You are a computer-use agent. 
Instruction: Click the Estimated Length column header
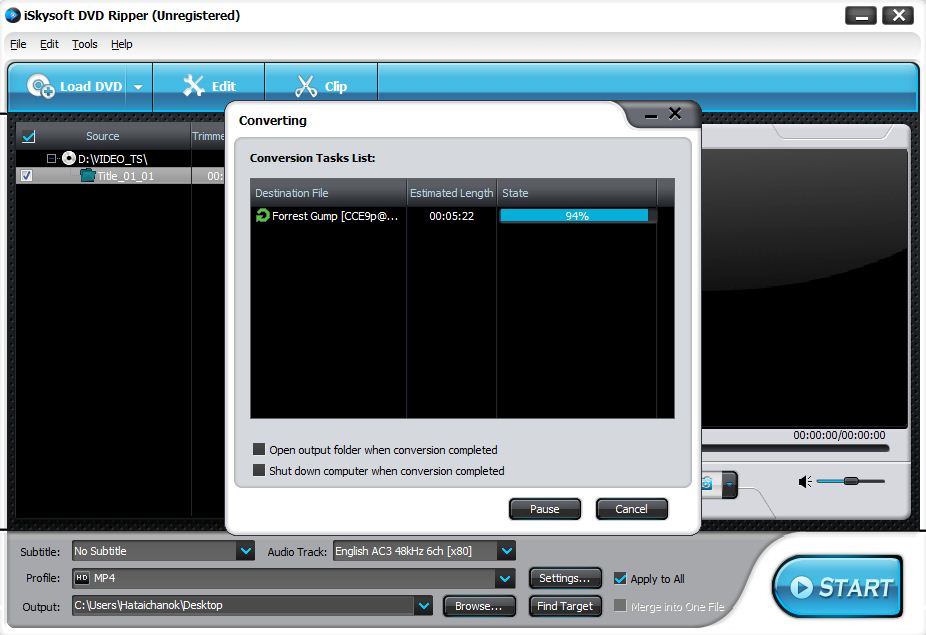pos(451,193)
